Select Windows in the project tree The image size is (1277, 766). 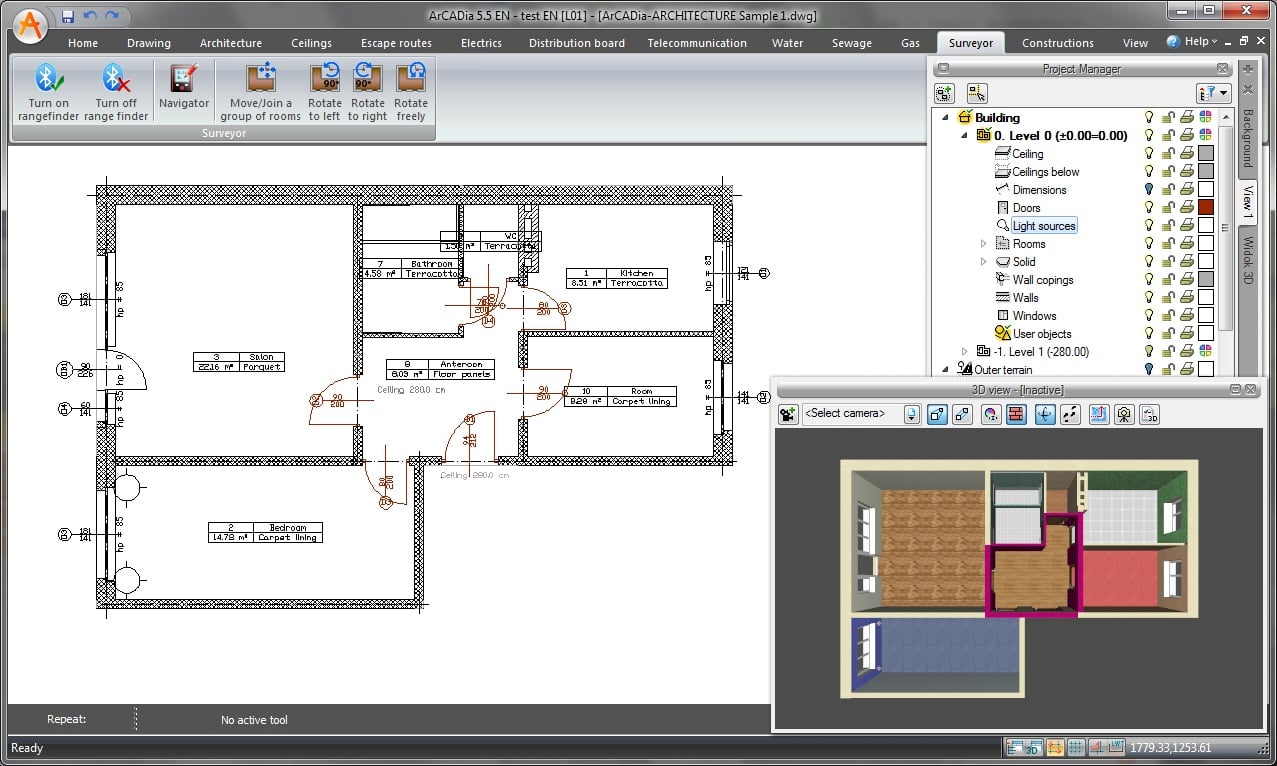(x=1034, y=316)
